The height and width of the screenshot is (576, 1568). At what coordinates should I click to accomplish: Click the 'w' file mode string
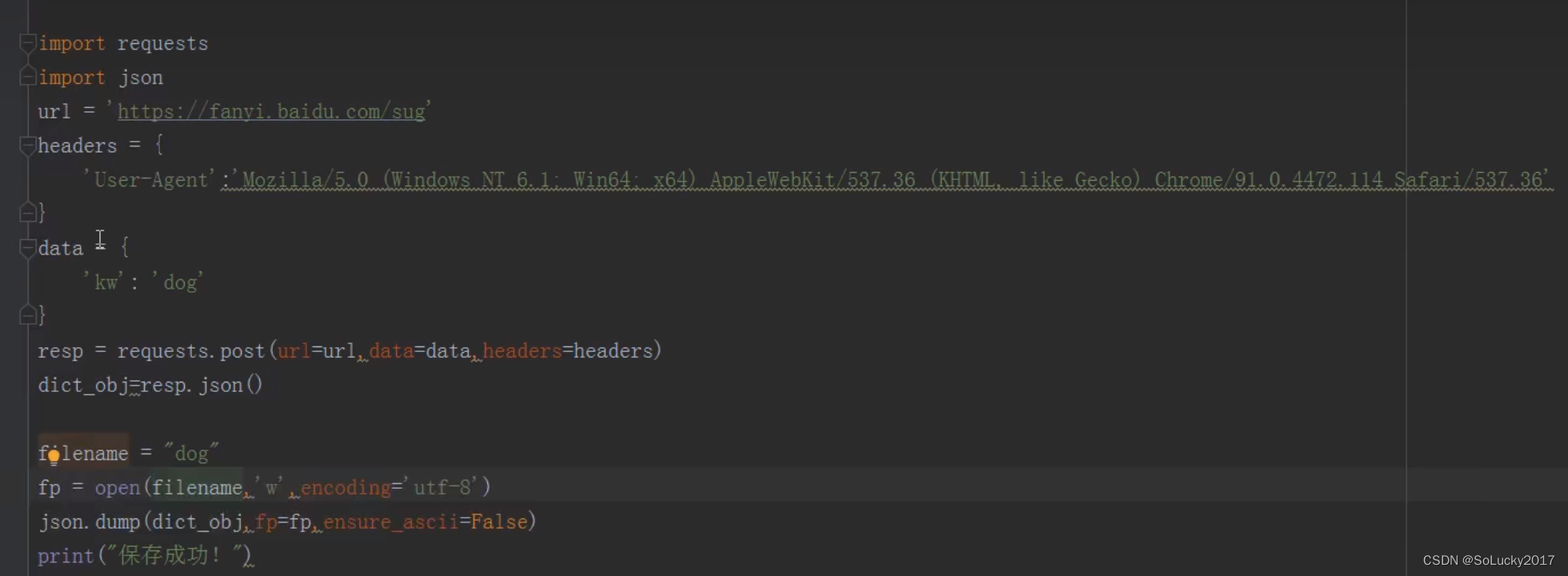point(271,488)
